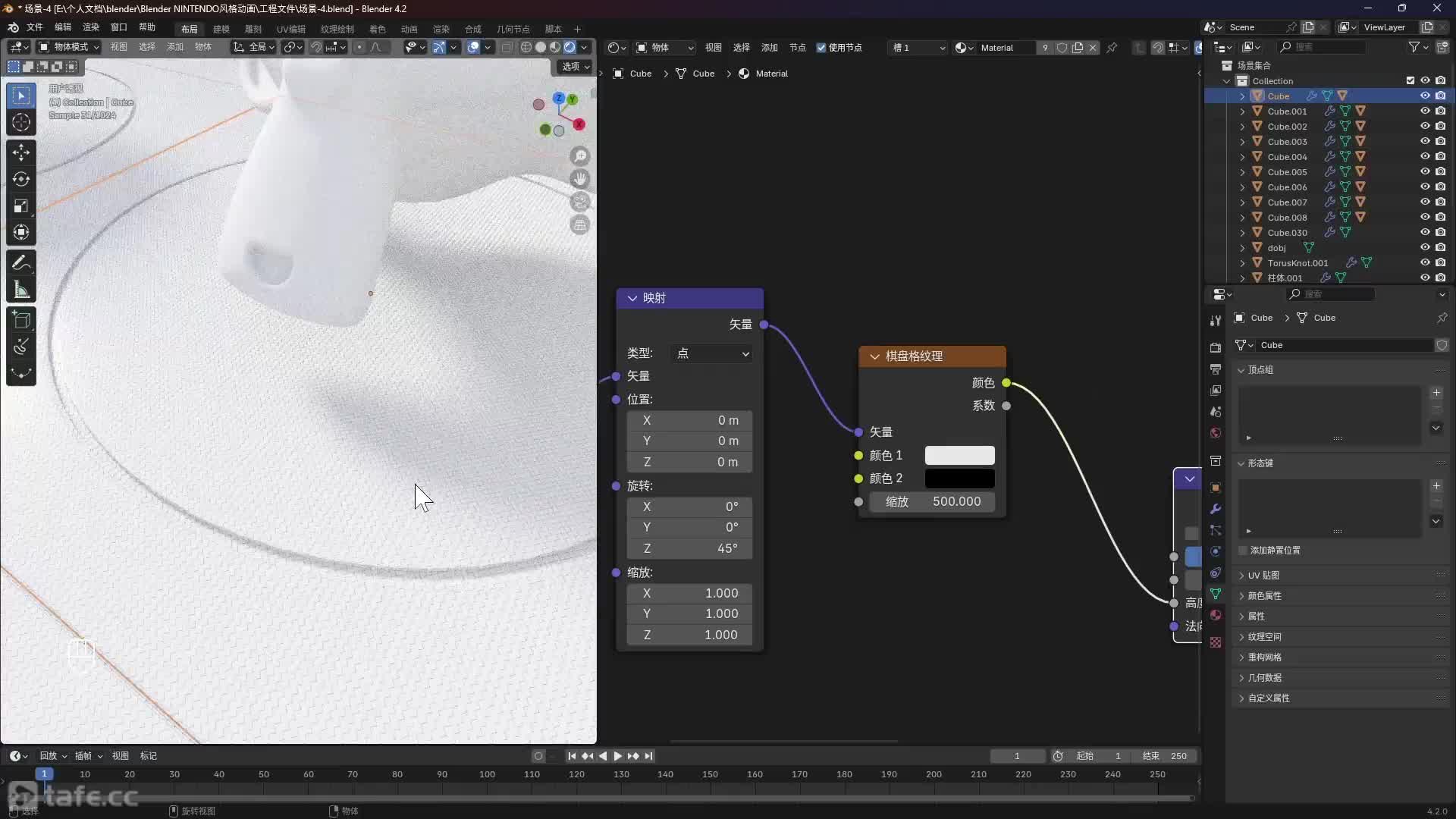Viewport: 1456px width, 819px height.
Task: Open the Mapping node type dropdown
Action: click(x=711, y=353)
